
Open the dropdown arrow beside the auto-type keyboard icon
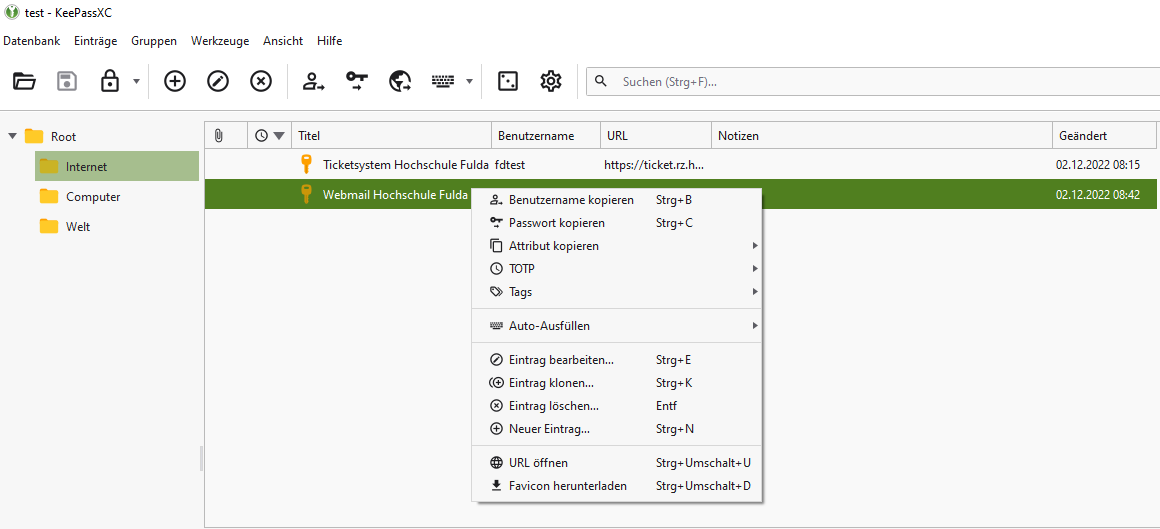469,82
